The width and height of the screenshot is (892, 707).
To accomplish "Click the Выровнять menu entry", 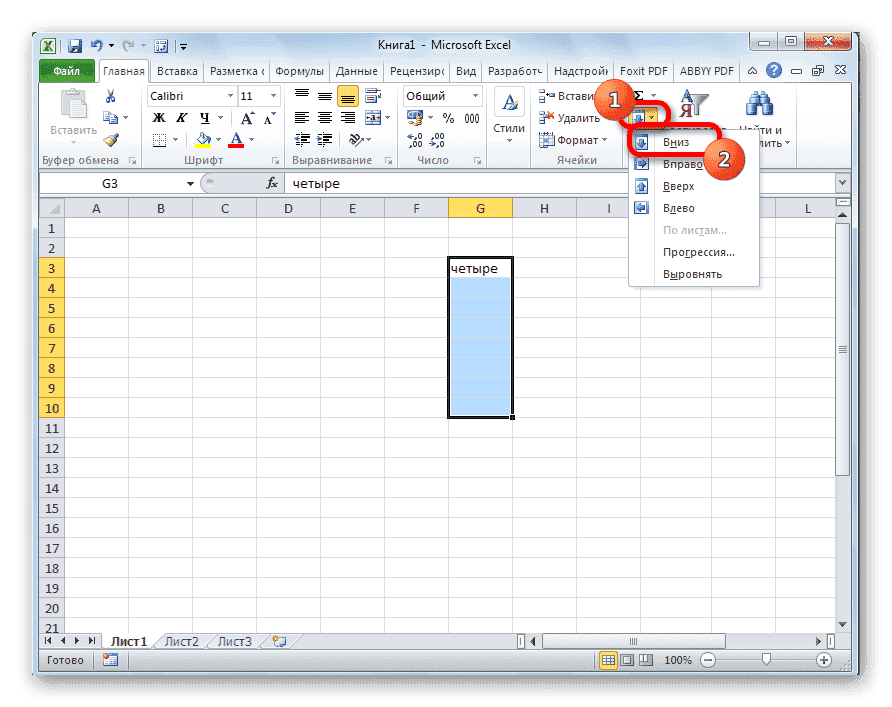I will pyautogui.click(x=693, y=273).
